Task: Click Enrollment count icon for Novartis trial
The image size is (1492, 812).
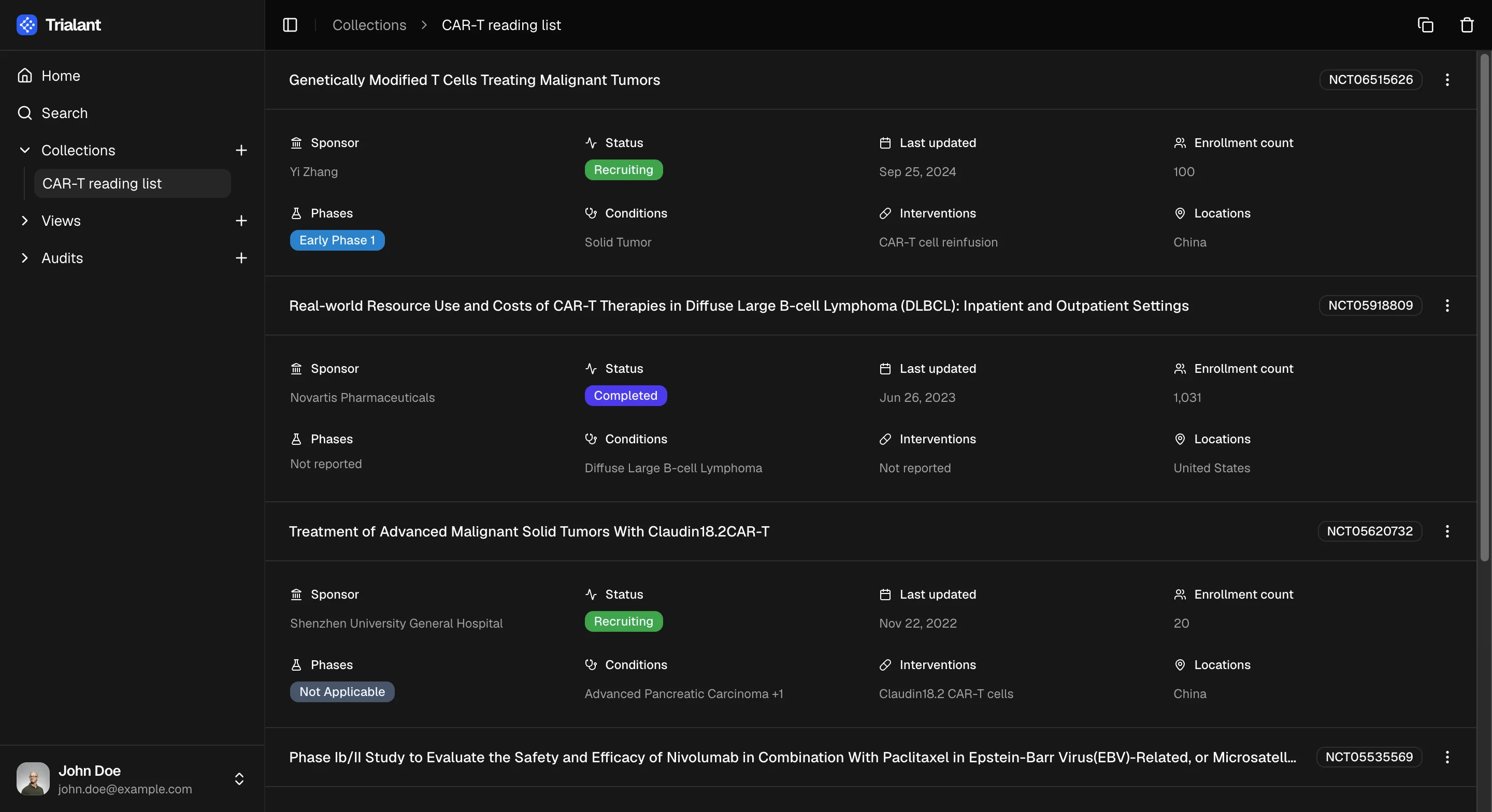Action: [x=1179, y=369]
